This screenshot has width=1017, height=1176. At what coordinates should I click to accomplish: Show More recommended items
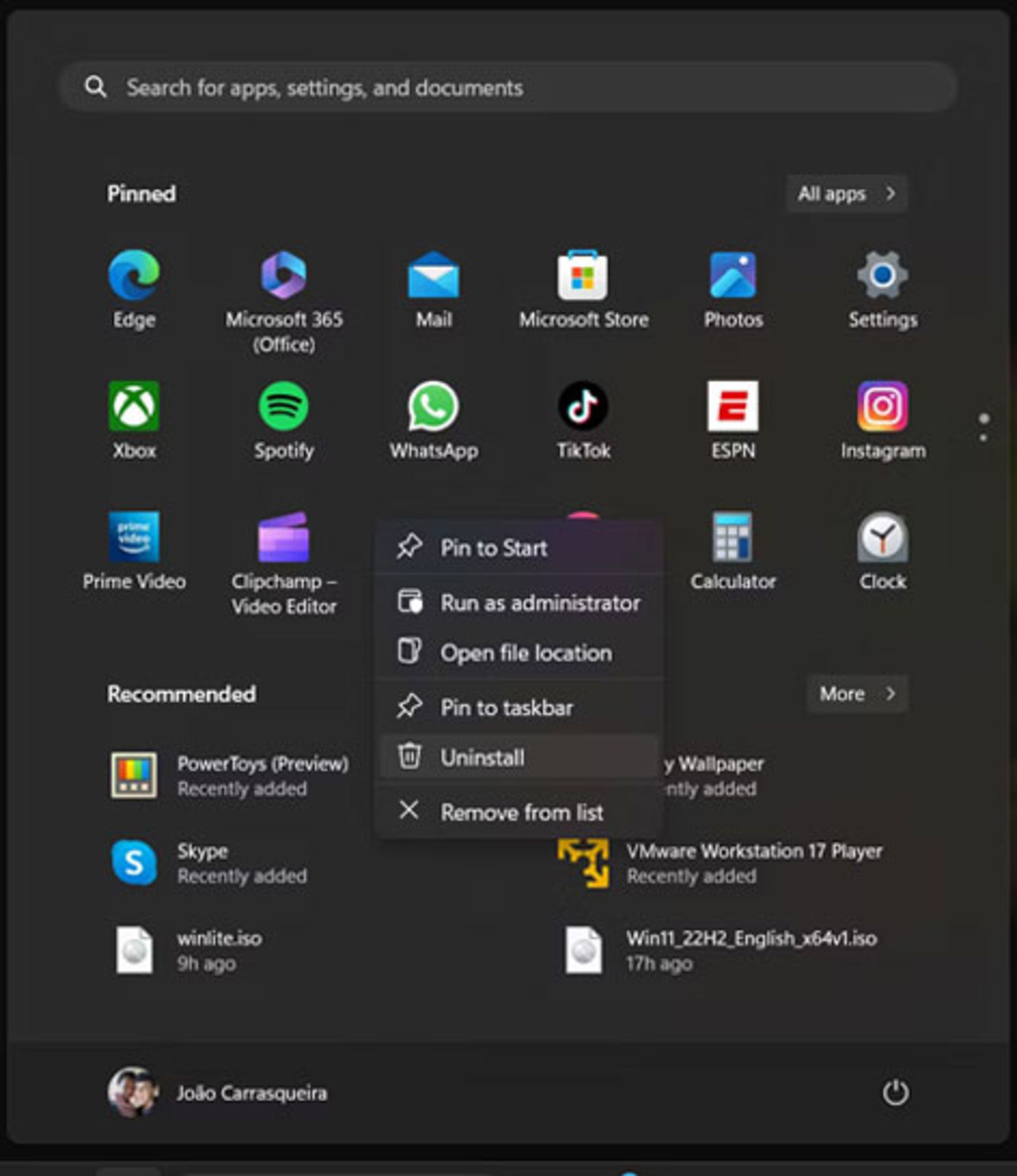tap(858, 694)
